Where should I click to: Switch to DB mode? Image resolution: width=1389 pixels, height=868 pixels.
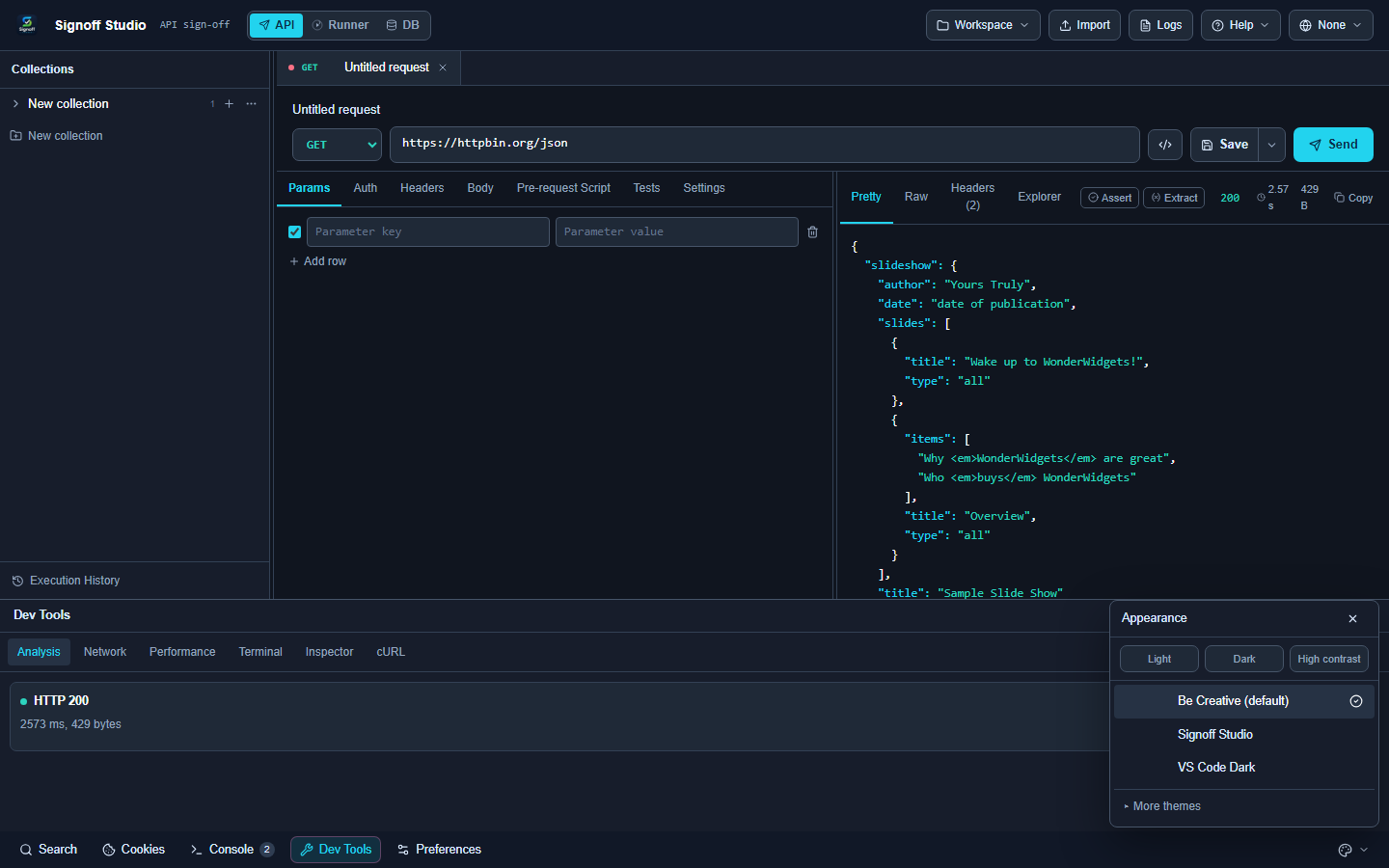tap(403, 25)
